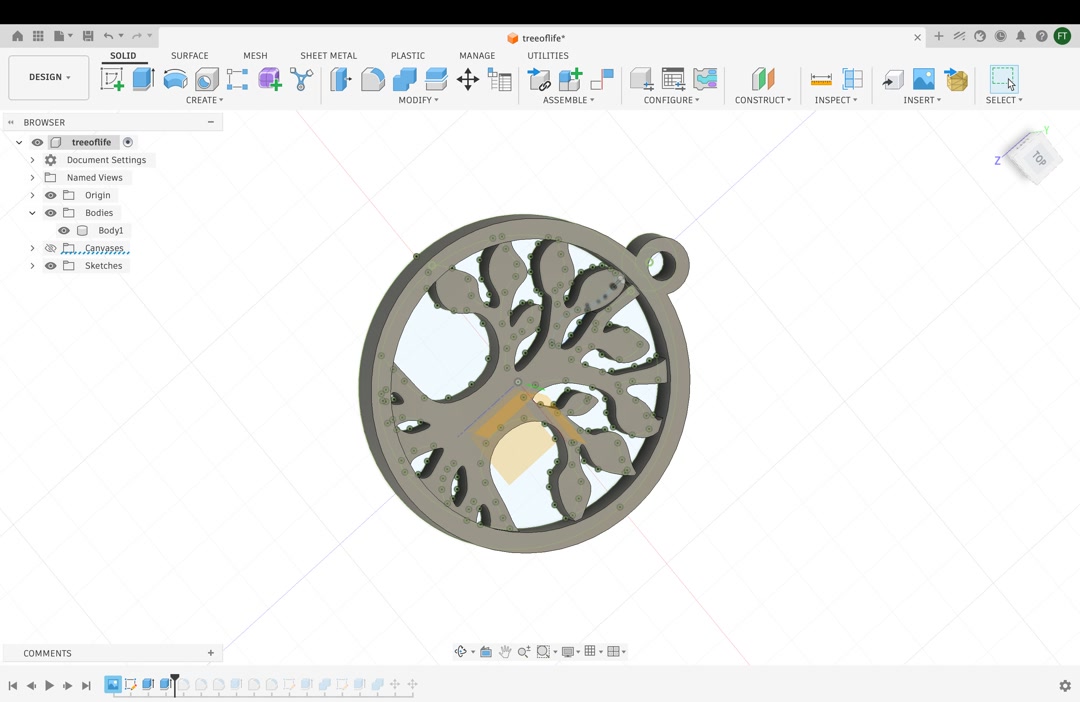
Task: Open the Change Parameters tool
Action: click(500, 79)
